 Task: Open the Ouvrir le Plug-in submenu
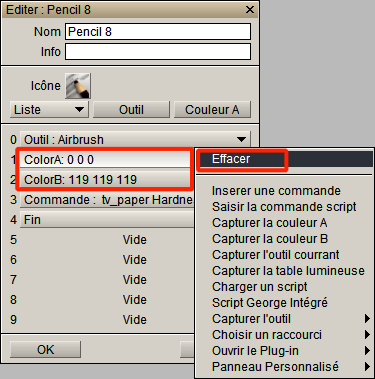pos(285,351)
